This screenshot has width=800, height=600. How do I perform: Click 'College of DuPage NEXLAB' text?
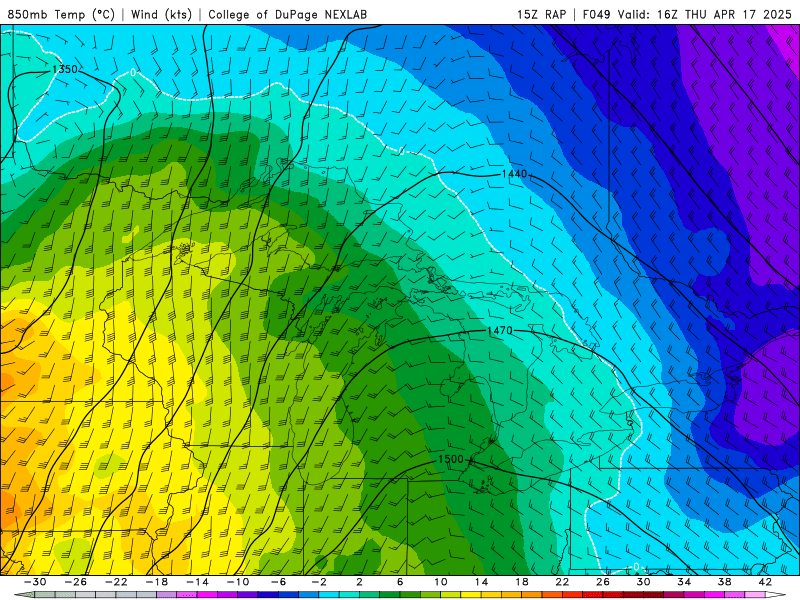[x=287, y=14]
